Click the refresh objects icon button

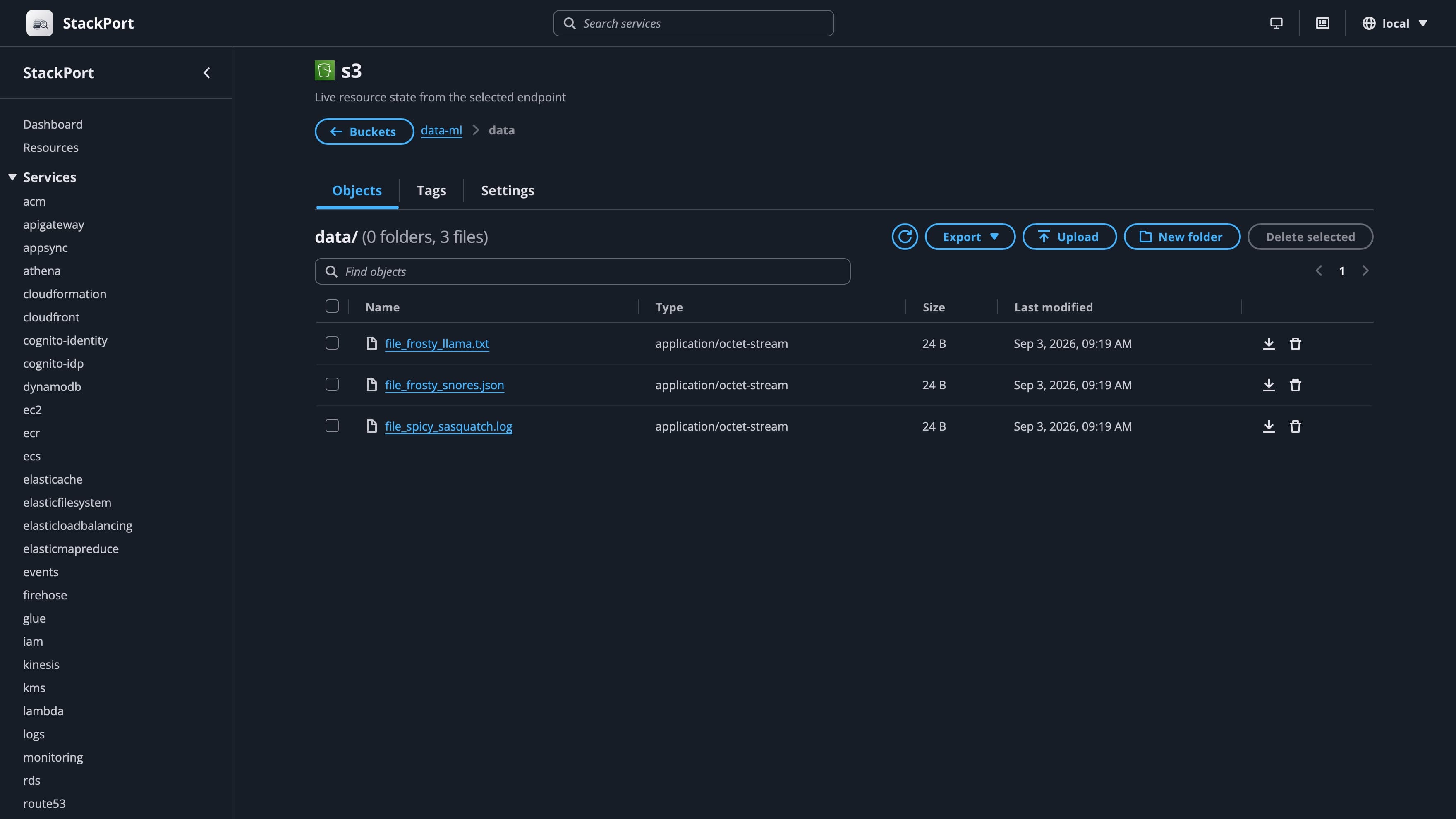coord(904,236)
